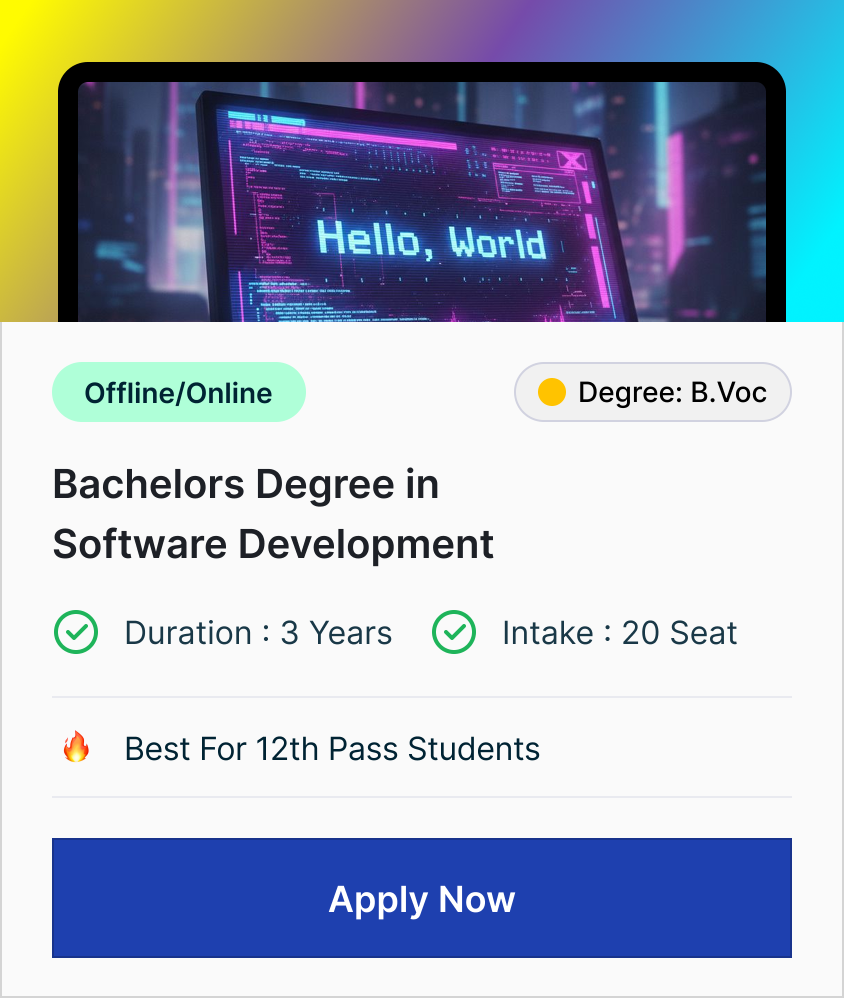Select the Offline/Online mode badge

pos(178,392)
